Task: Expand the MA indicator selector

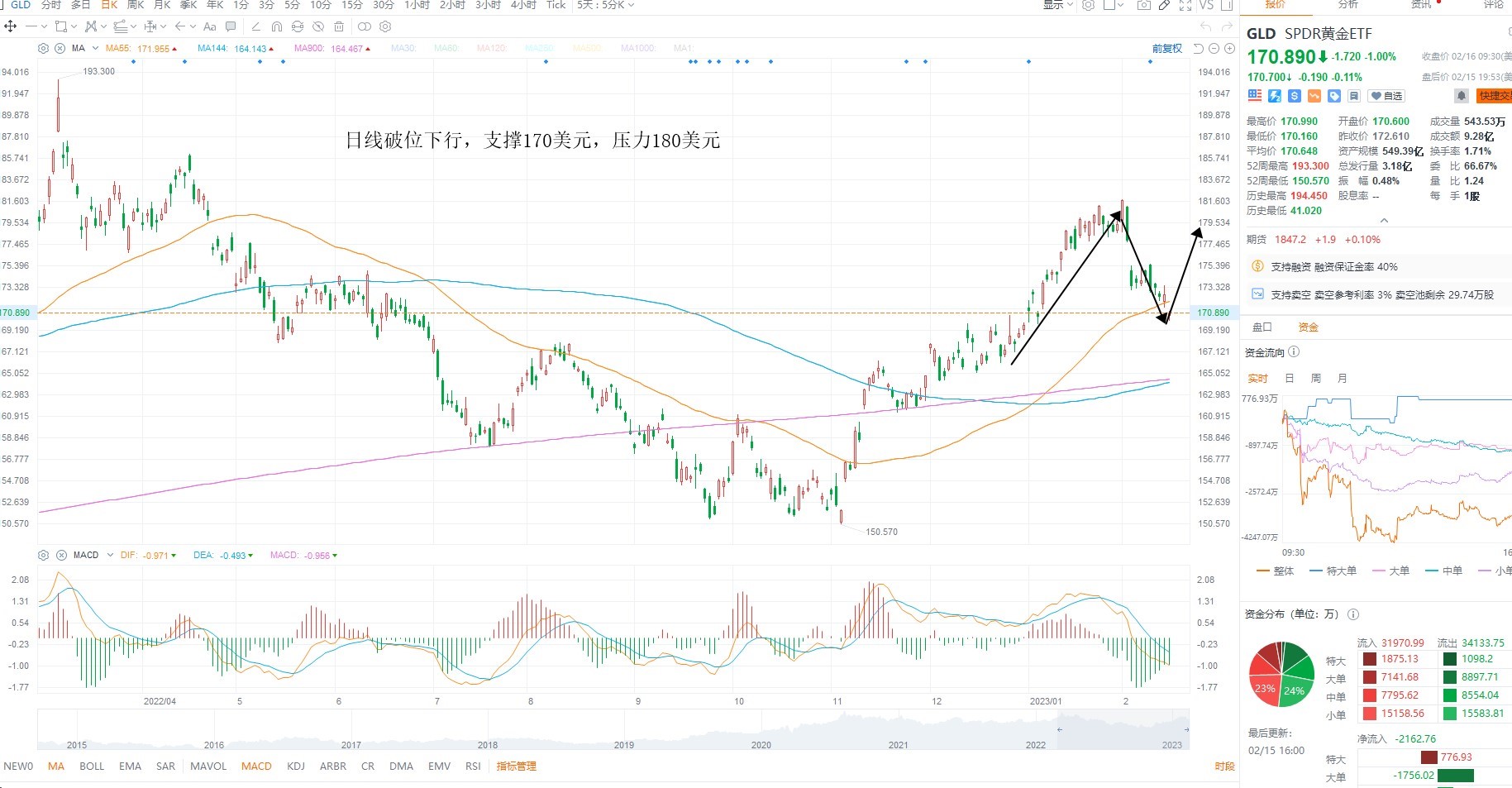Action: click(96, 49)
